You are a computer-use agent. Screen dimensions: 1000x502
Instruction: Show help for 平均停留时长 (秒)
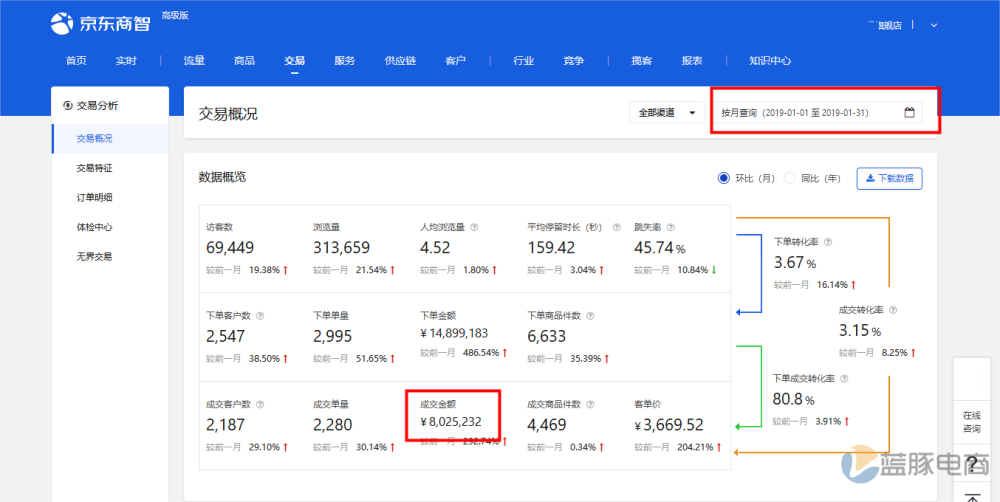click(x=617, y=227)
